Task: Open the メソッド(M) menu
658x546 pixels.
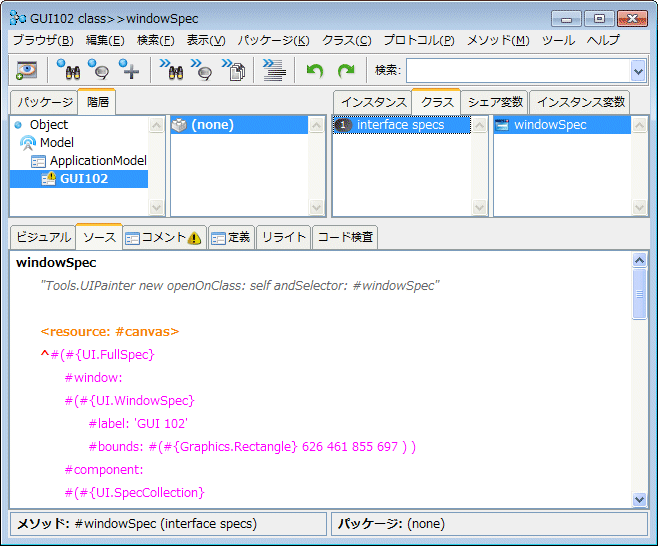Action: pyautogui.click(x=498, y=41)
